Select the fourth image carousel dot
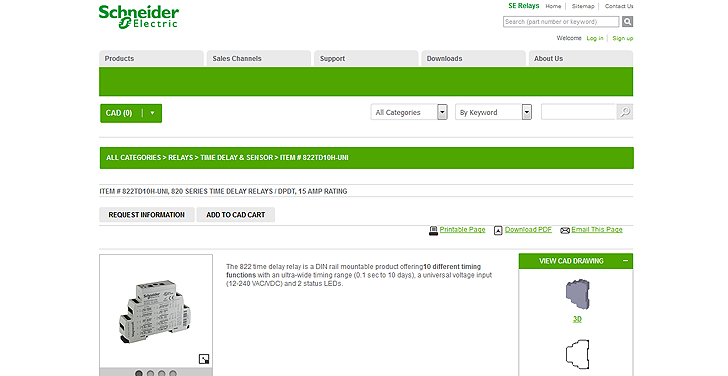The width and height of the screenshot is (728, 376). (173, 373)
